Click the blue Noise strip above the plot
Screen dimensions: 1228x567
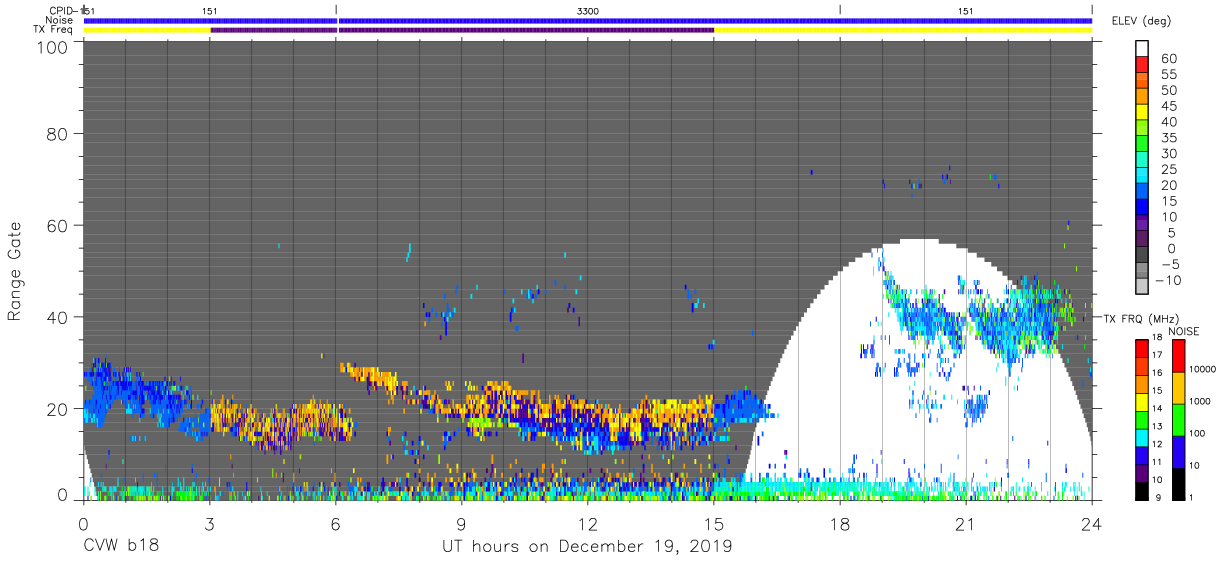(588, 20)
